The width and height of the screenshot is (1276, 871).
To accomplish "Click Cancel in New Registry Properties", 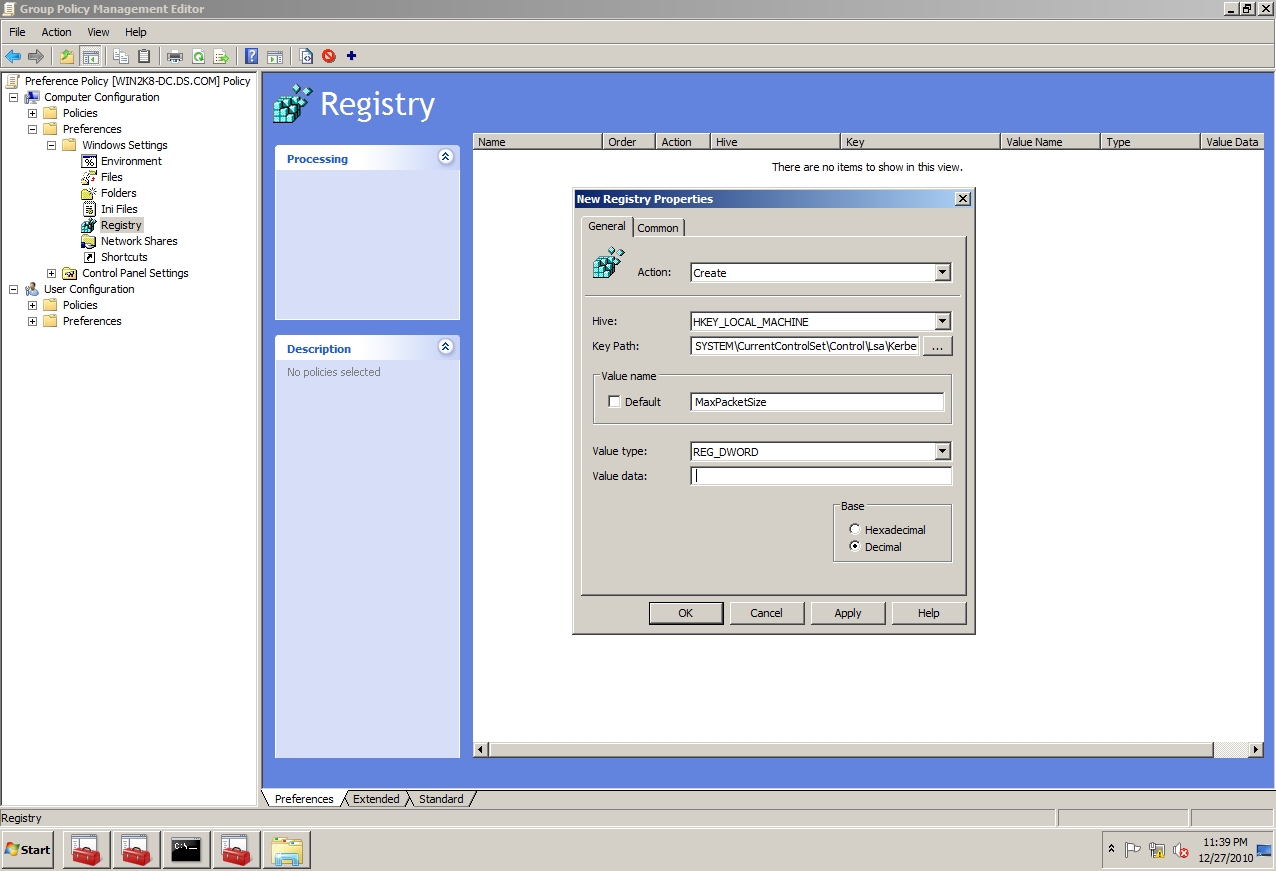I will pos(766,613).
